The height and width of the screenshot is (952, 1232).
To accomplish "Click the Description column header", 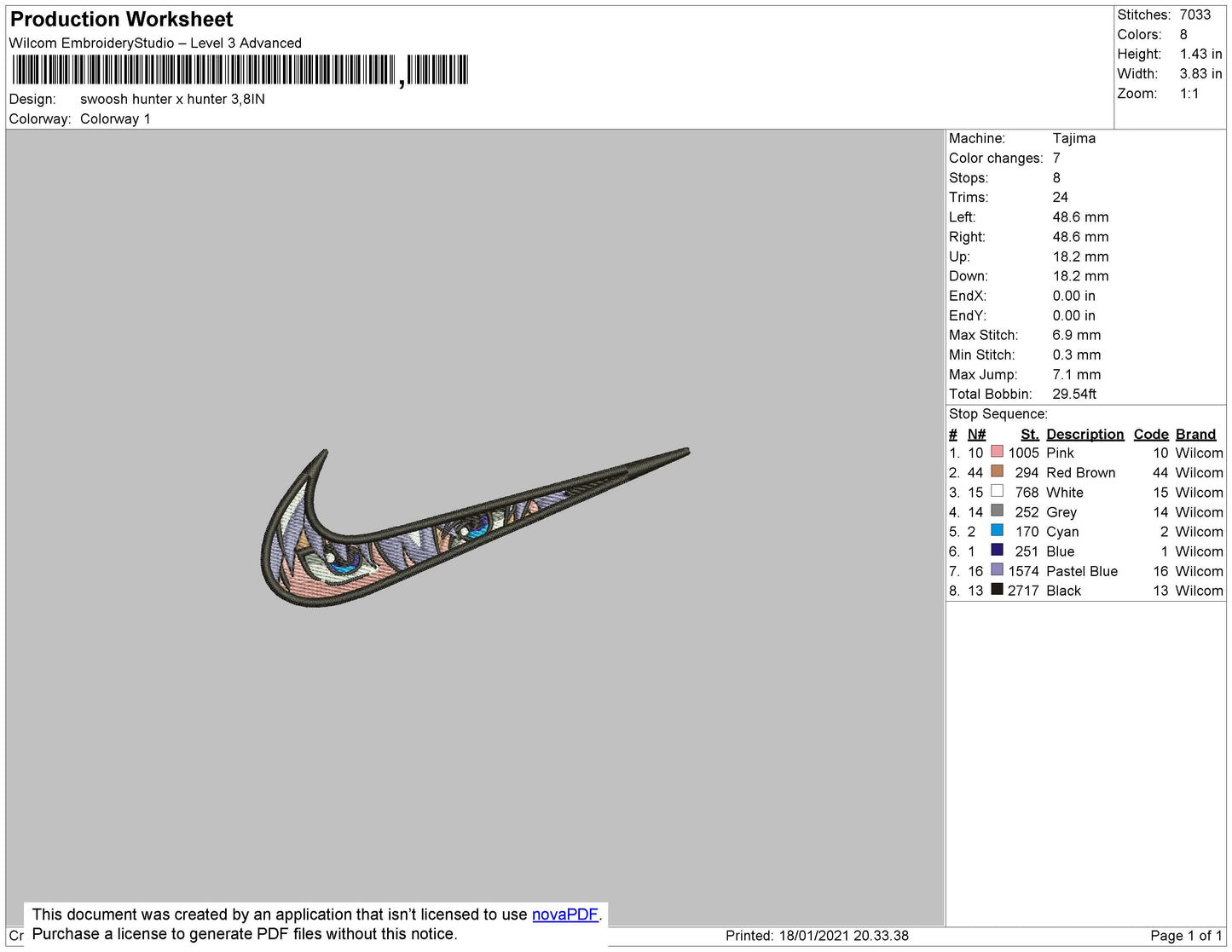I will (1085, 434).
